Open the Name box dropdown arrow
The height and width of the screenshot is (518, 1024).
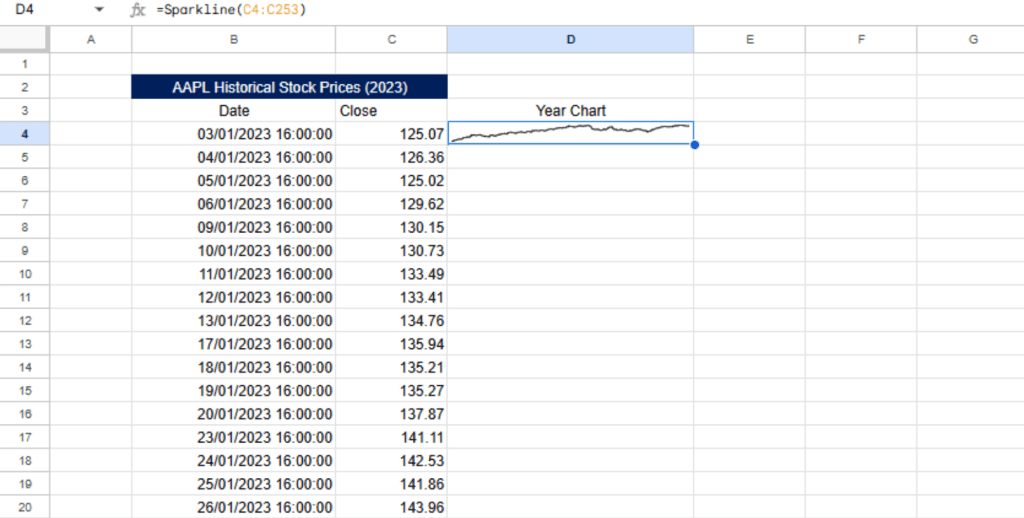(98, 10)
